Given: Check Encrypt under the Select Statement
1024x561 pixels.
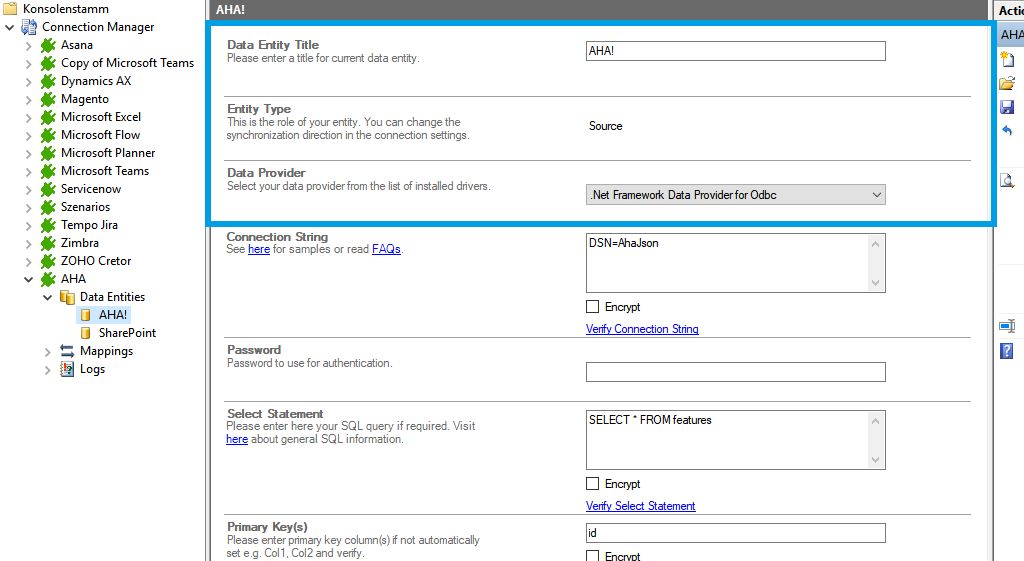Looking at the screenshot, I should click(593, 484).
